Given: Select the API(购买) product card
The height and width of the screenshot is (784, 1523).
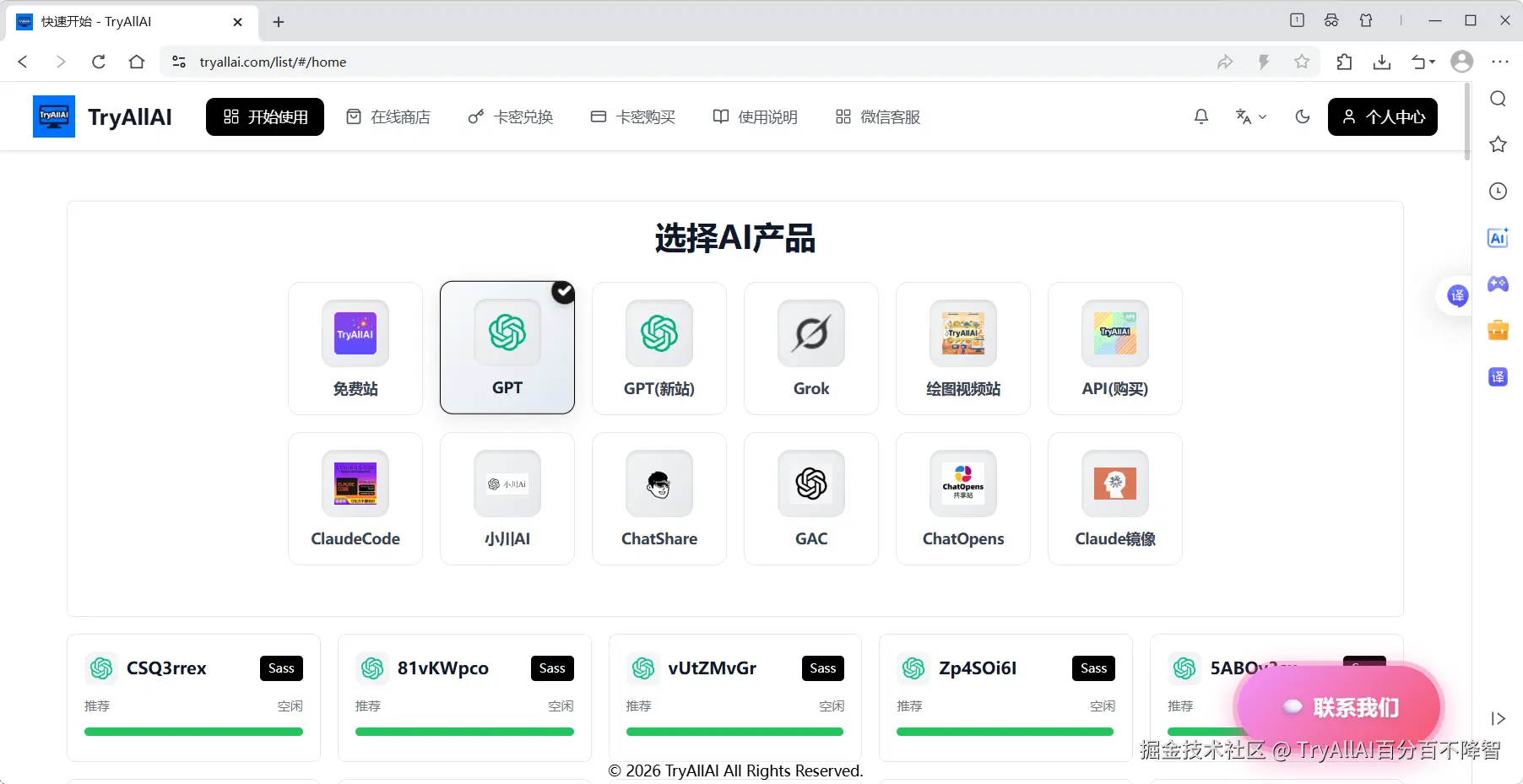Looking at the screenshot, I should click(1115, 348).
